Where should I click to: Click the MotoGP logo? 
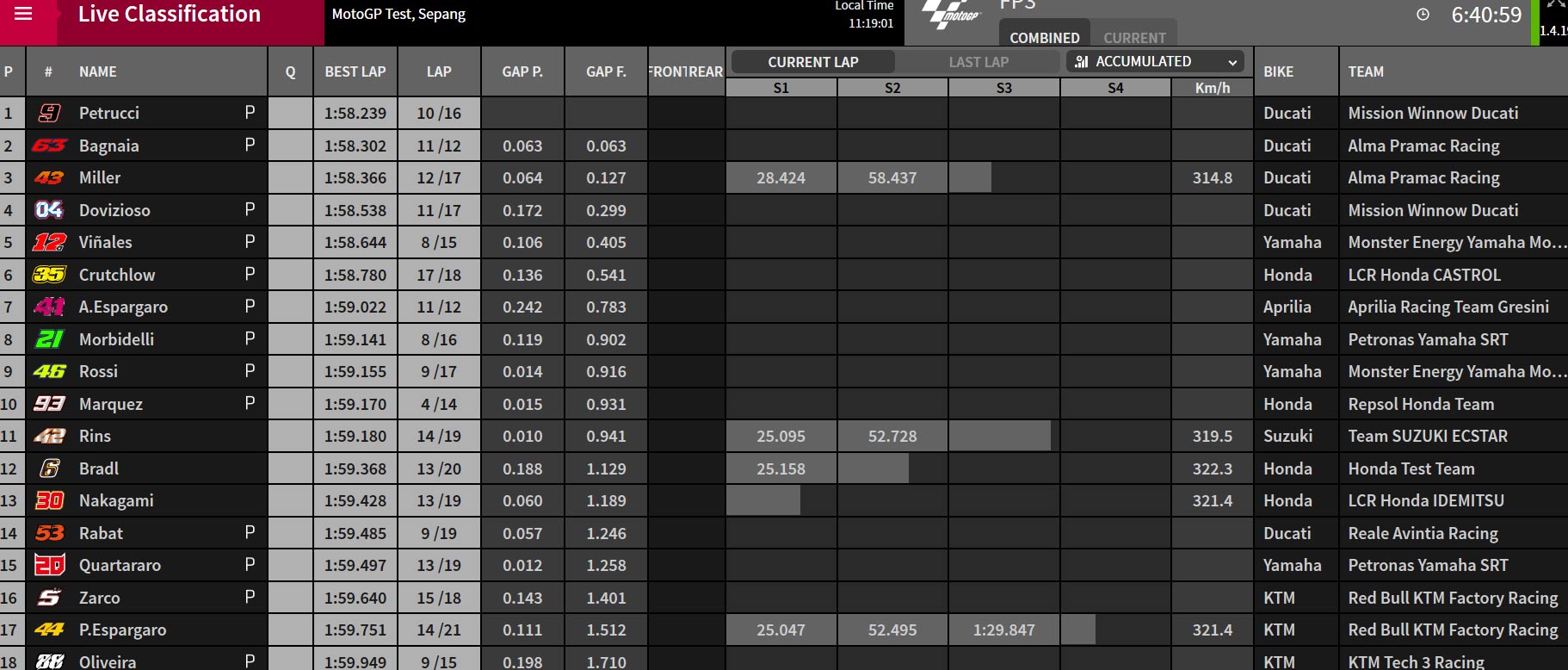(950, 14)
